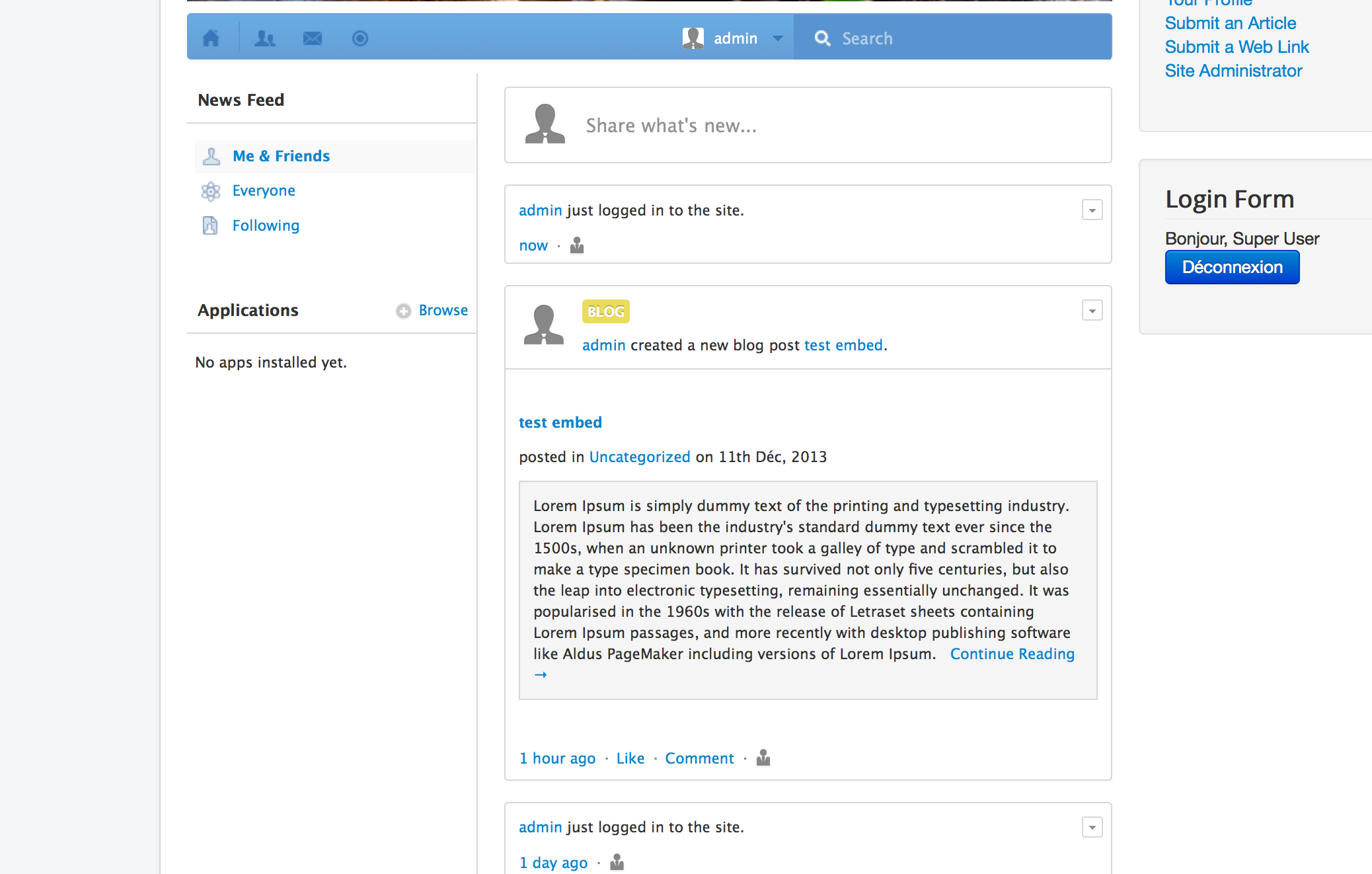Click the home icon in toolbar
1372x874 pixels.
coord(211,38)
